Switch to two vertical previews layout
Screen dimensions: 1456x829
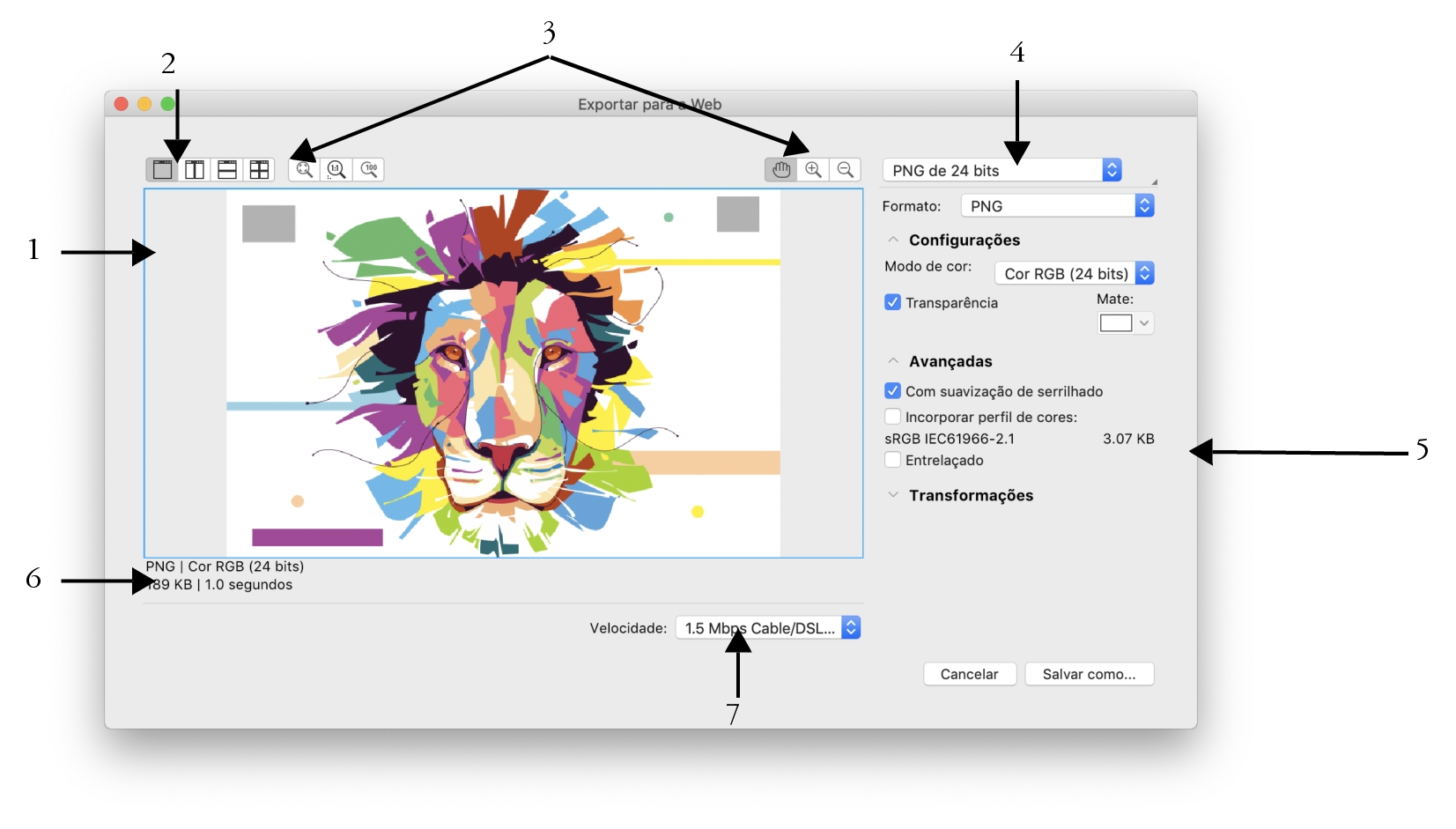[195, 170]
